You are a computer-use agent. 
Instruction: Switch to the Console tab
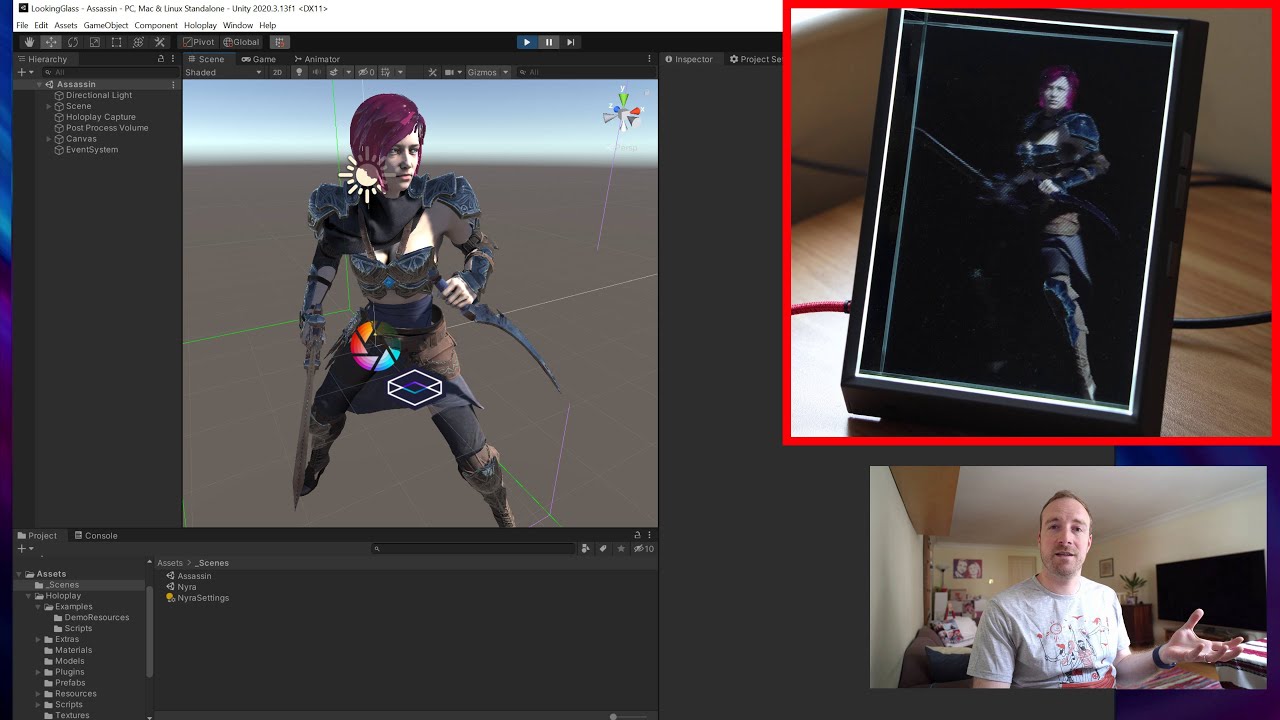(x=95, y=536)
